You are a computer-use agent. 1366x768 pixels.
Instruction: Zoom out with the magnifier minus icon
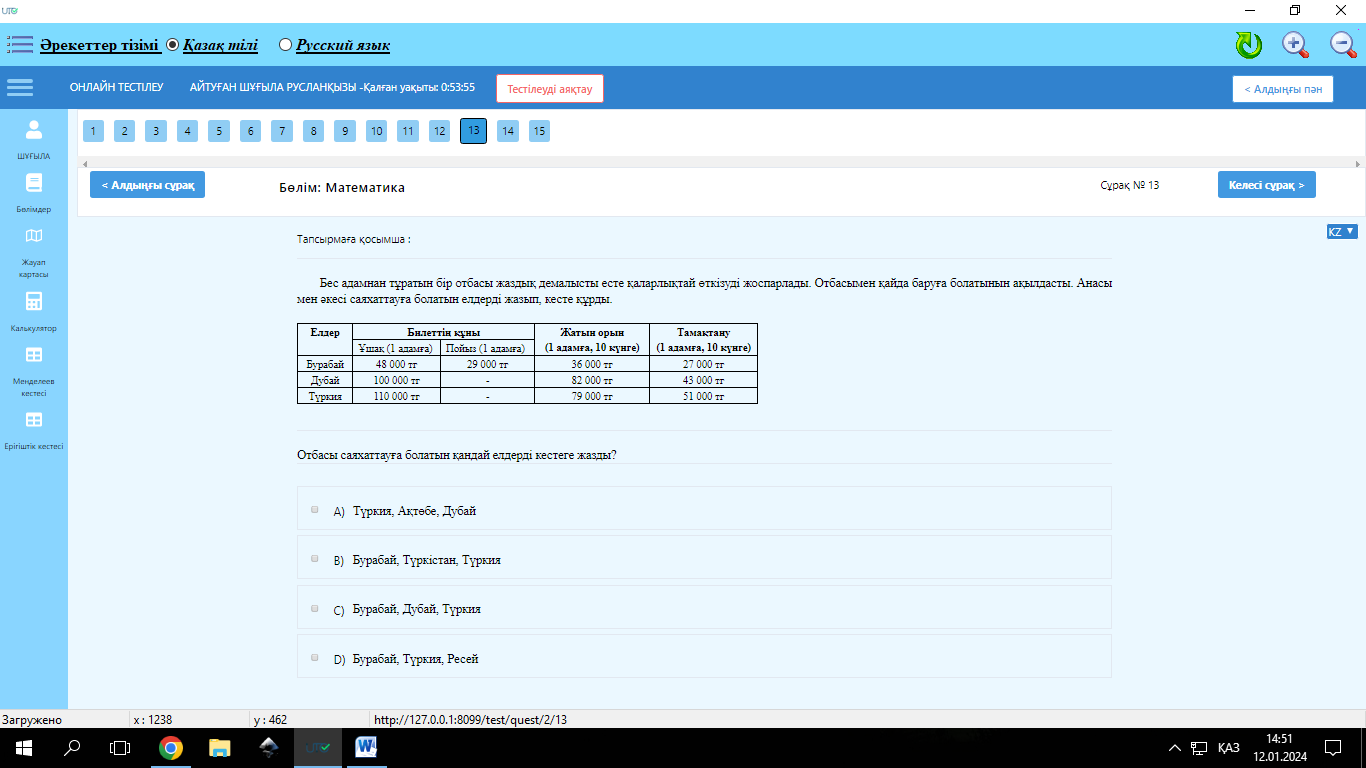pos(1343,44)
